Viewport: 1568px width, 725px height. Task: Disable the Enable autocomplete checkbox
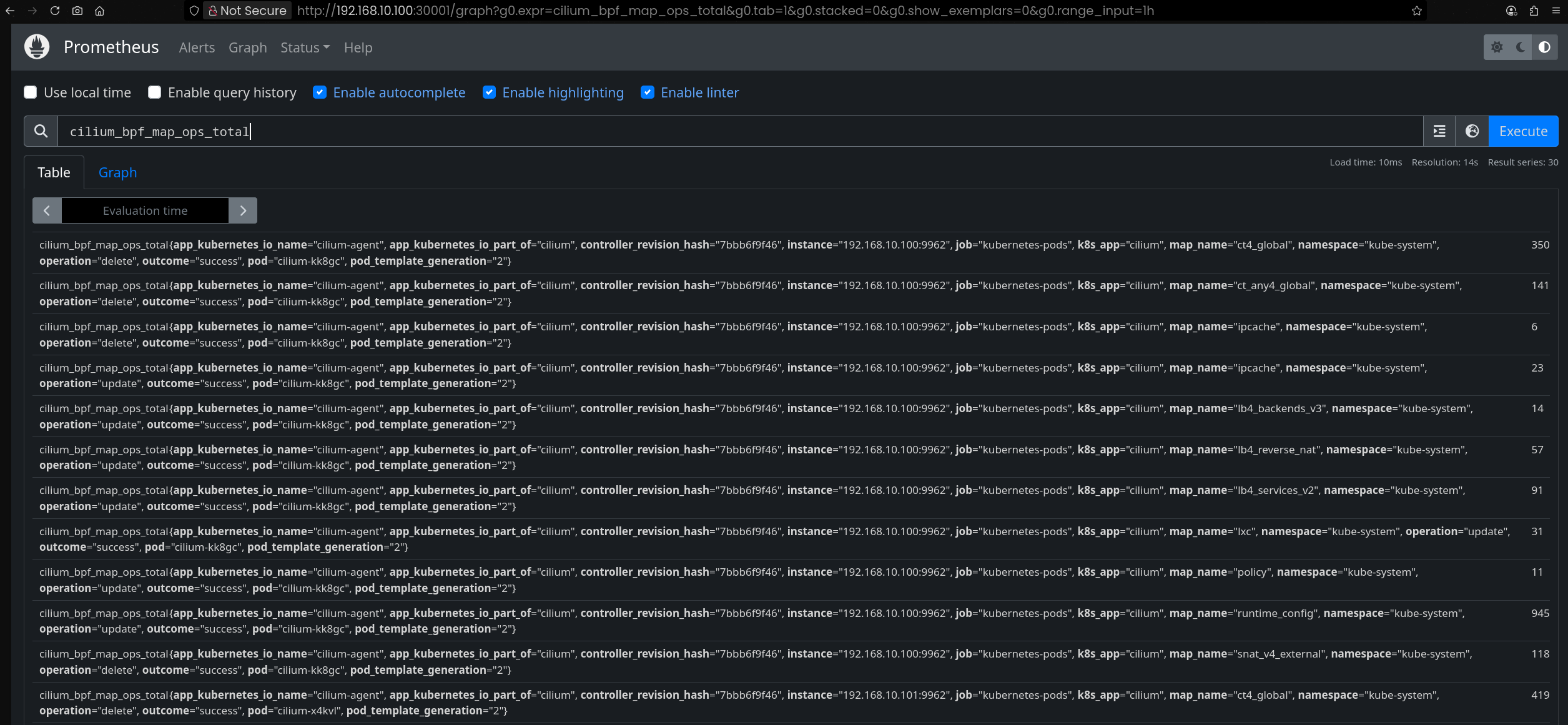pos(320,92)
